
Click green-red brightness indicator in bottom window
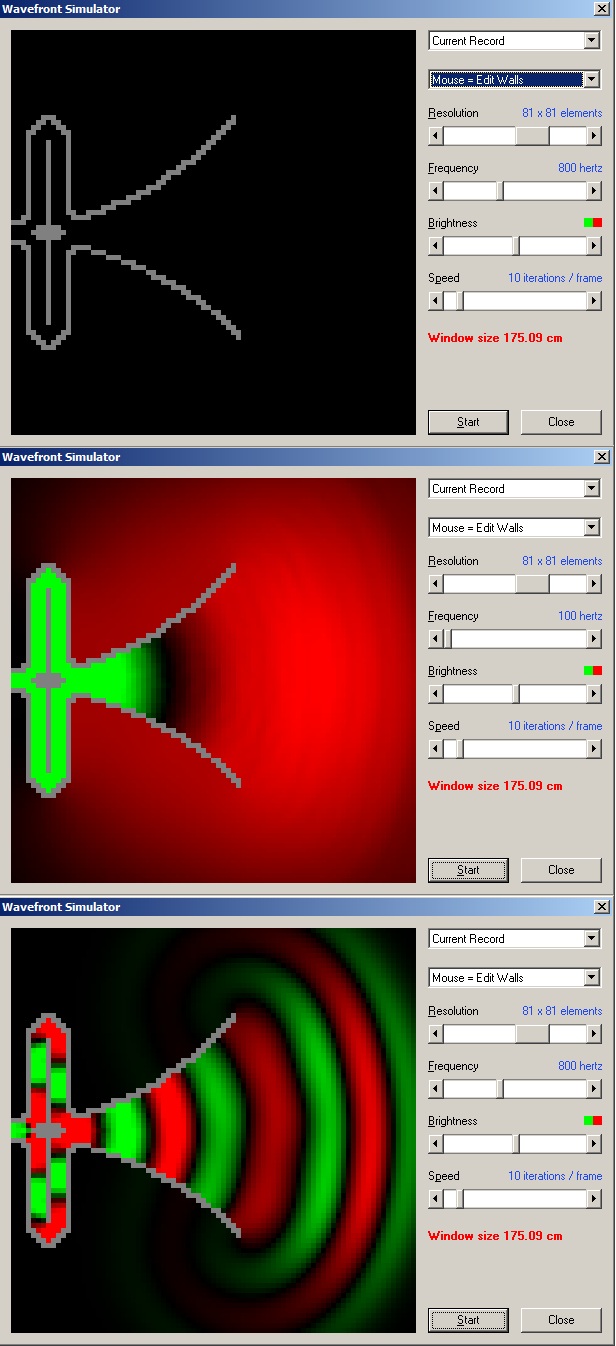point(593,1121)
